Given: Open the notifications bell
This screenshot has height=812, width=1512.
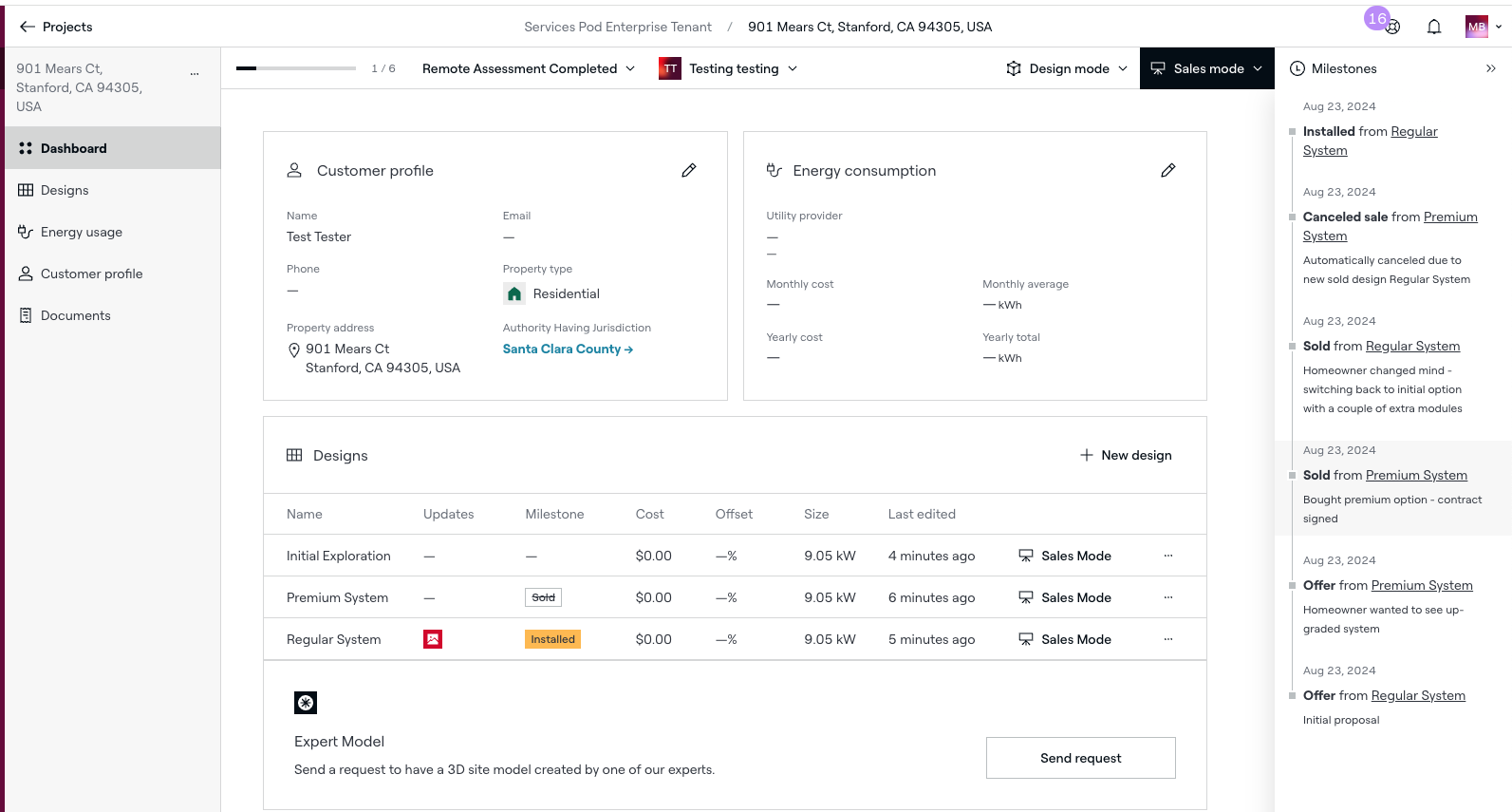Looking at the screenshot, I should pyautogui.click(x=1434, y=27).
